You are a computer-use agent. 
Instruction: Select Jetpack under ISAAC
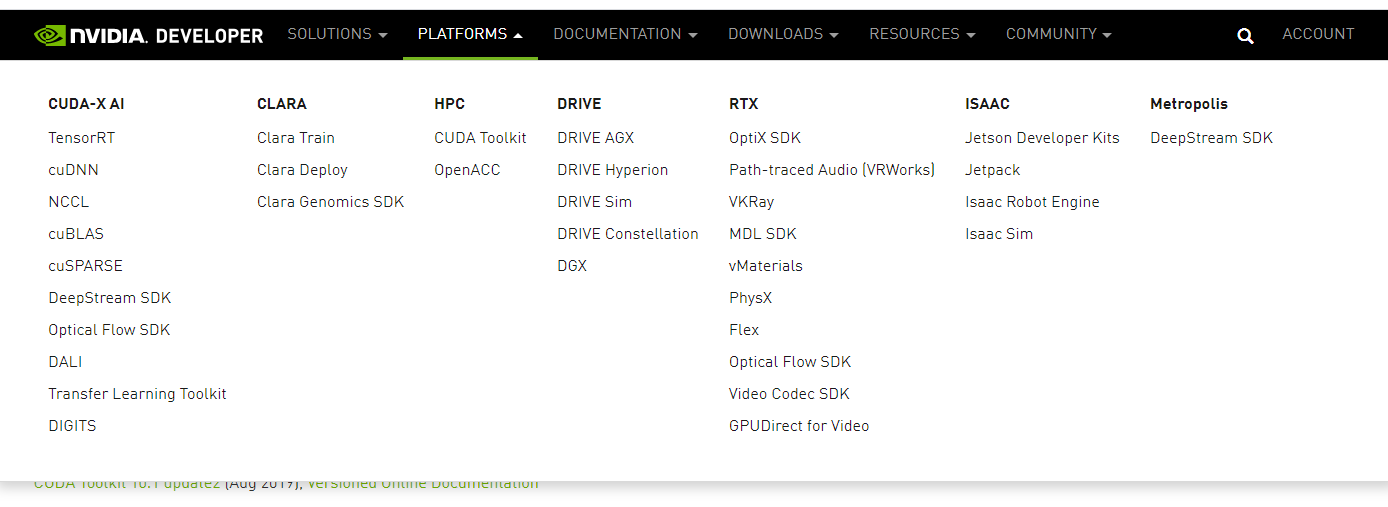993,170
